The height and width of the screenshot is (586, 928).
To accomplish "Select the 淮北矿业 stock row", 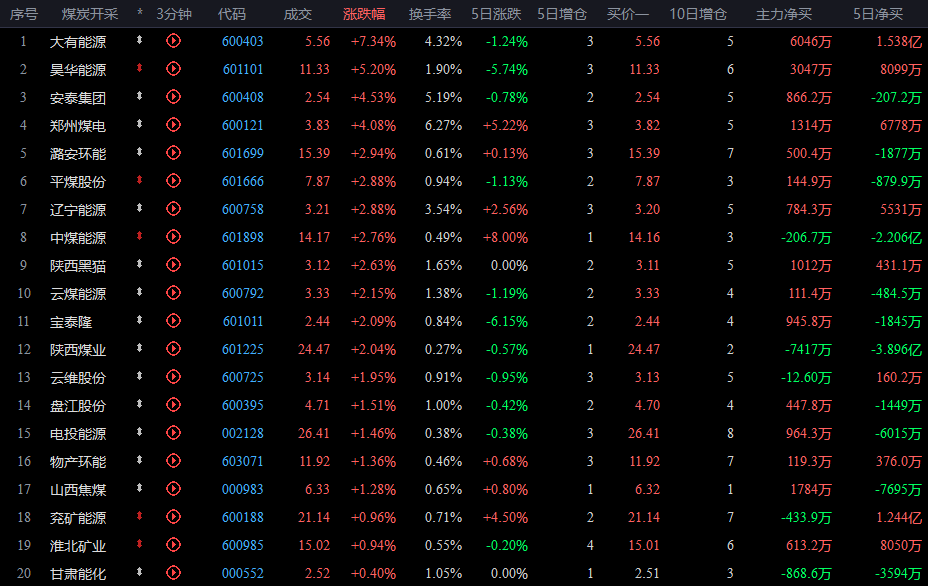I will coord(464,545).
